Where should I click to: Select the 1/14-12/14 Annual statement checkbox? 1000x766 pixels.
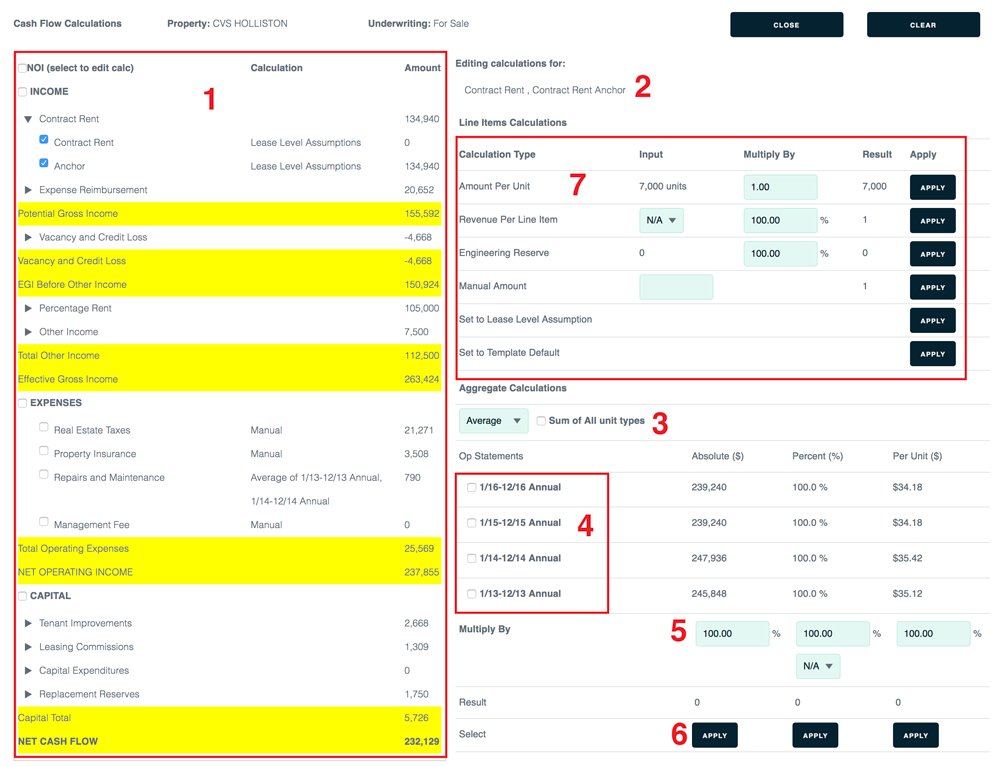471,559
